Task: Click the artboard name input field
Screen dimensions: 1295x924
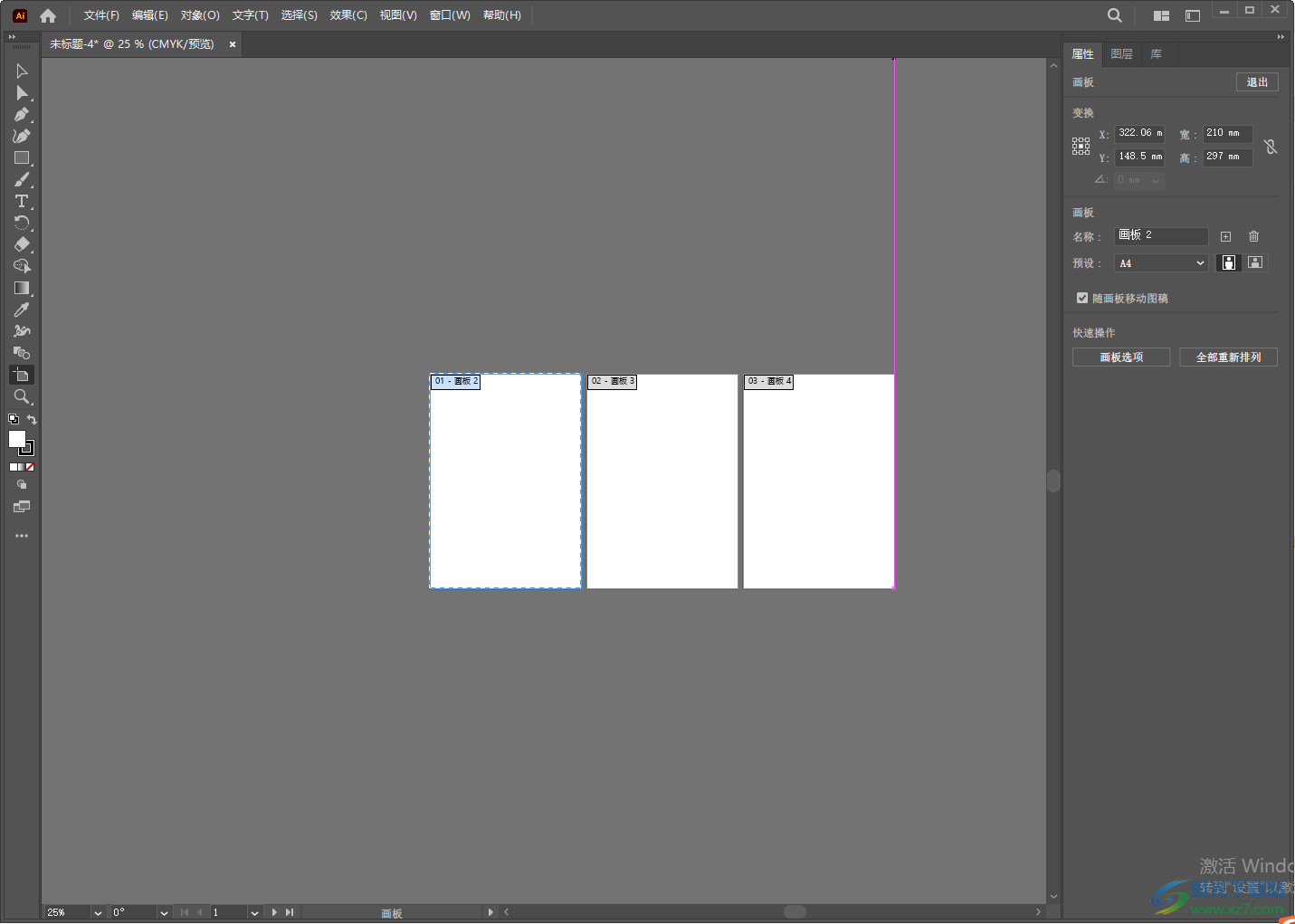Action: pyautogui.click(x=1161, y=235)
